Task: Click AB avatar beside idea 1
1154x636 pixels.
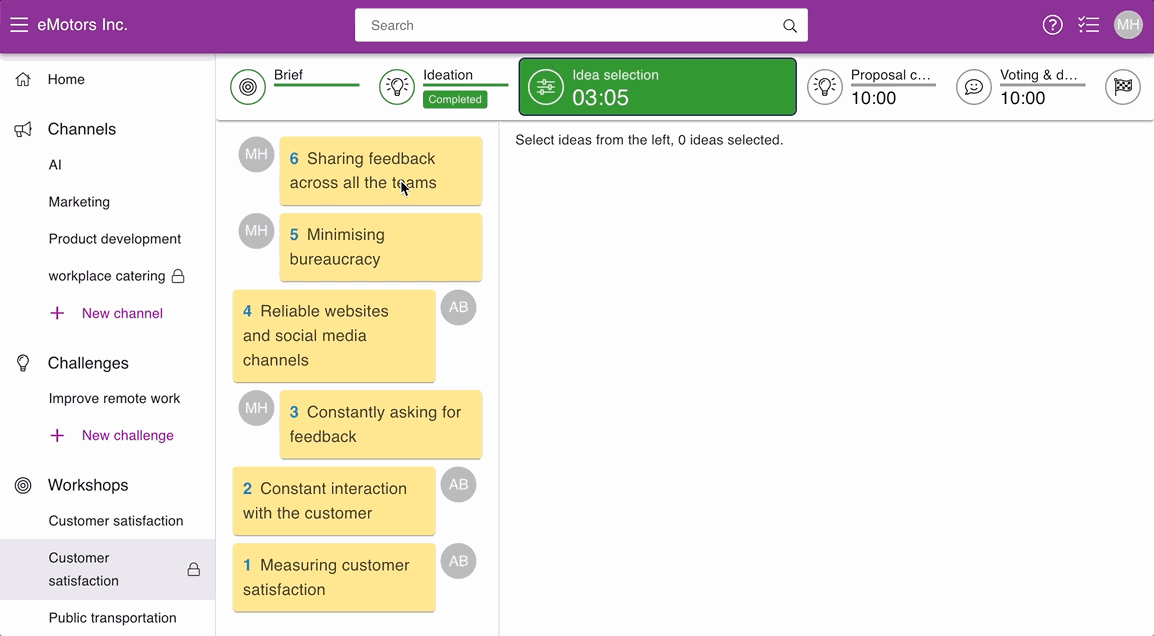Action: pos(459,562)
